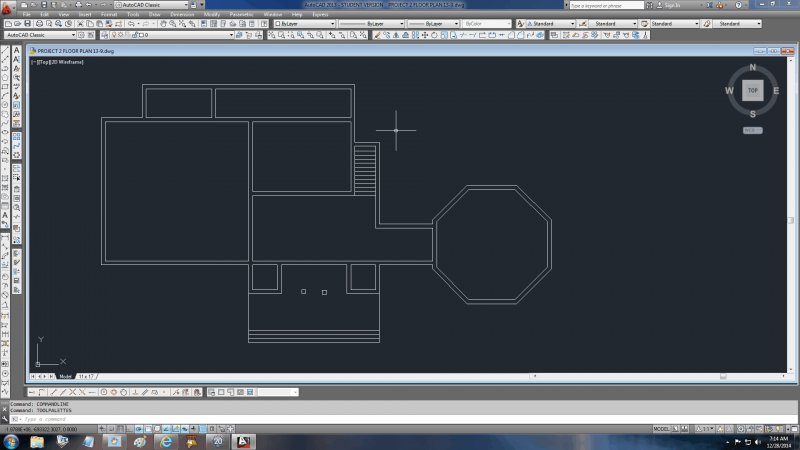Select the Zoom Realtime magnifier
Screen dimensions: 800x450
(172, 23)
